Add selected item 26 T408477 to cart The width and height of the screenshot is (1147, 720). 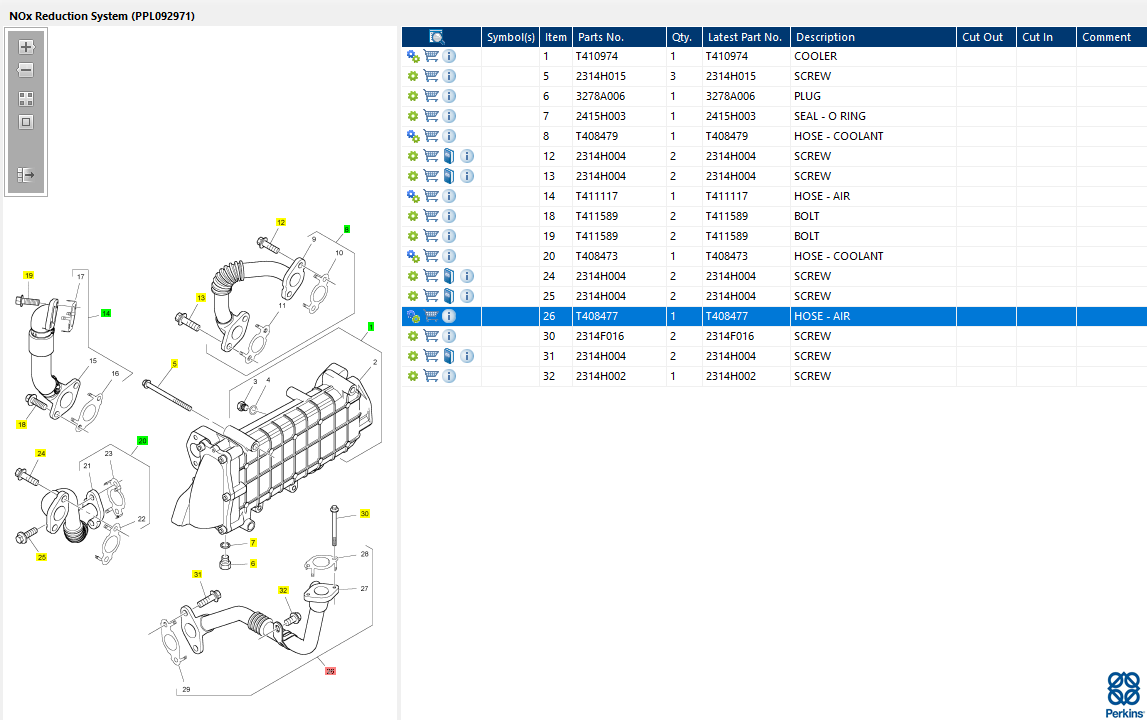[431, 316]
